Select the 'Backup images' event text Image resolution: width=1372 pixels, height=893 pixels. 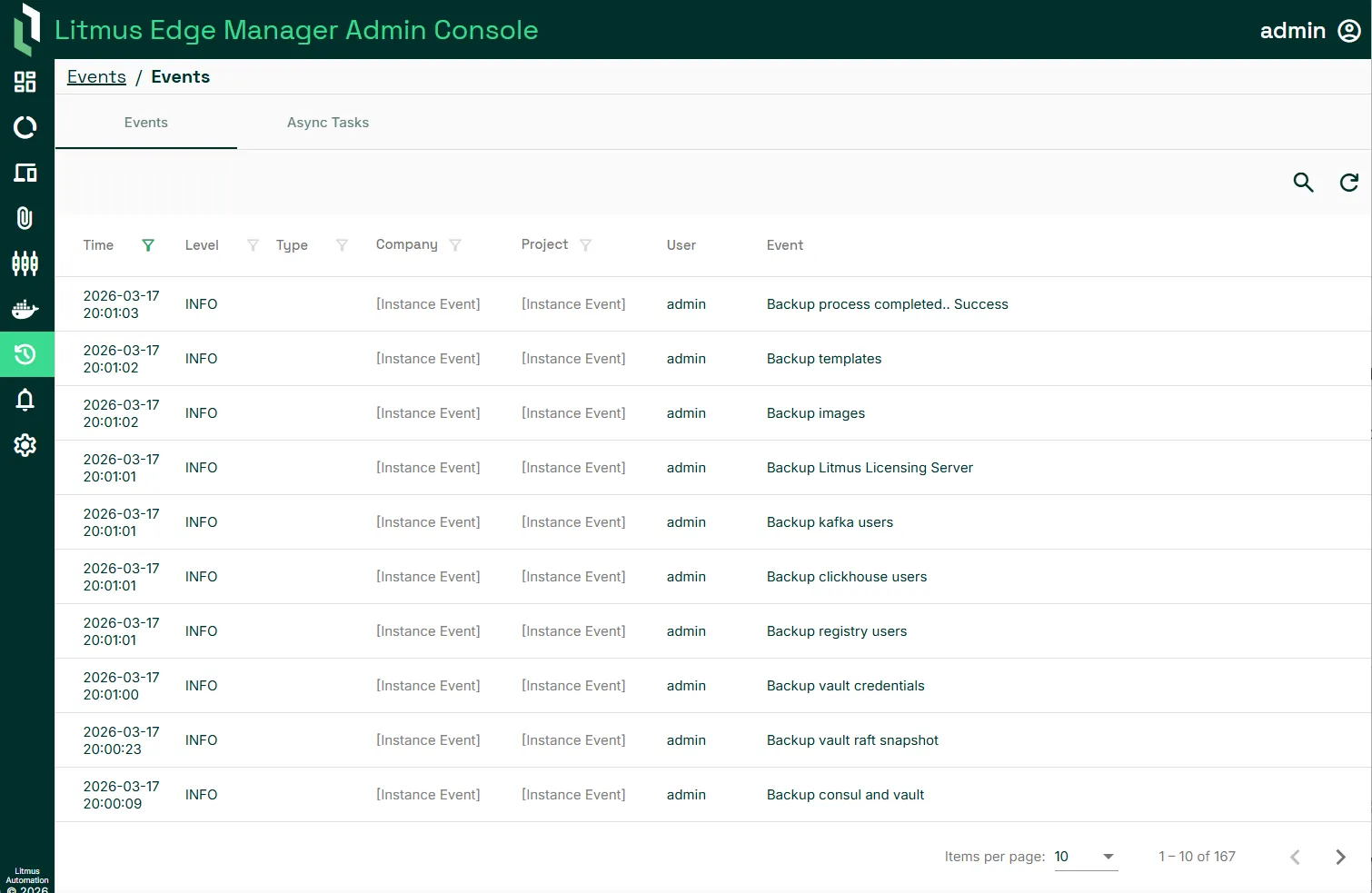tap(816, 413)
